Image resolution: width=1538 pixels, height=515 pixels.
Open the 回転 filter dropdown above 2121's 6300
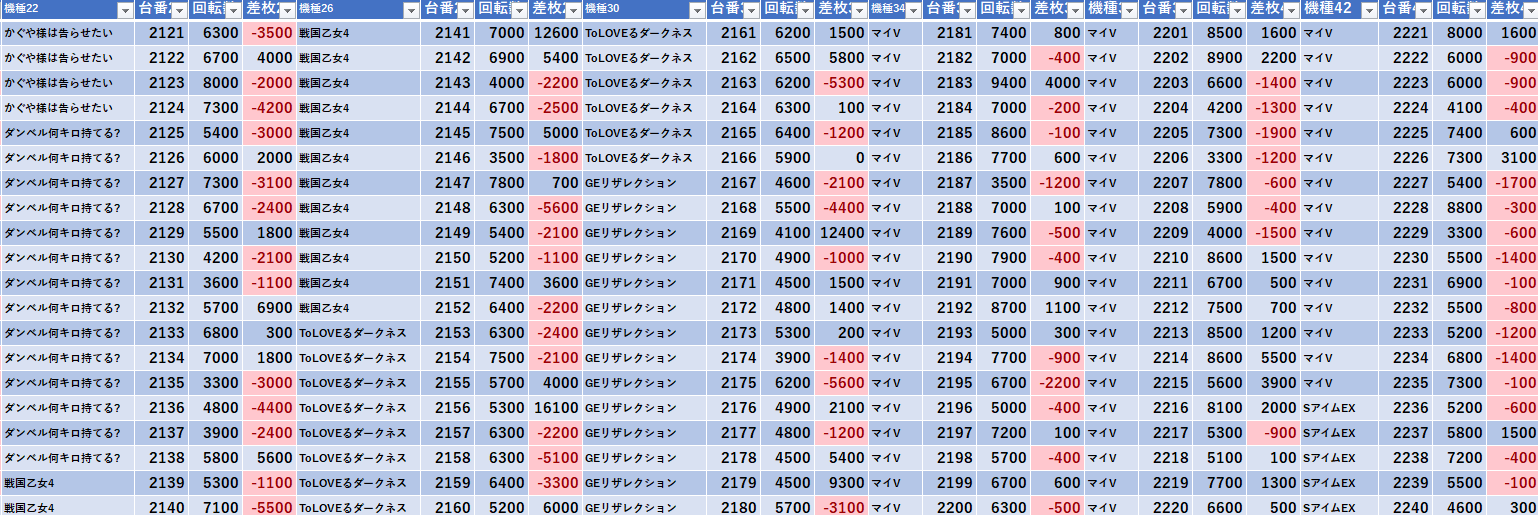click(233, 10)
